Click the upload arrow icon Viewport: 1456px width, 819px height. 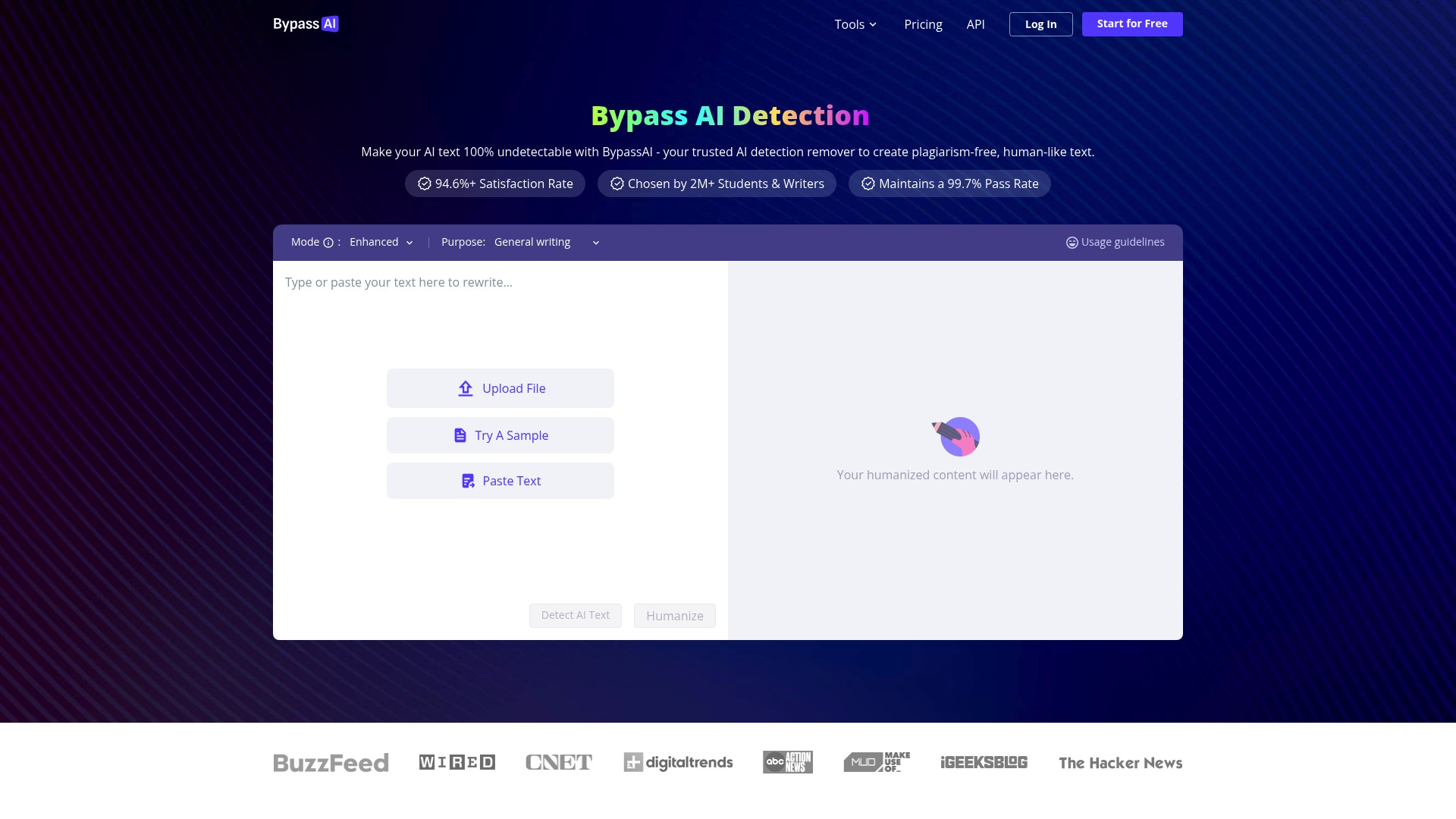(x=466, y=388)
